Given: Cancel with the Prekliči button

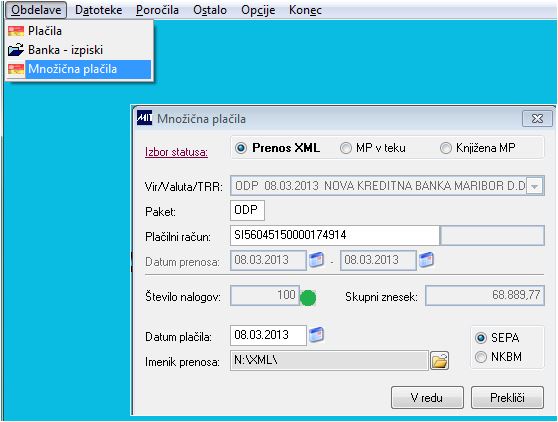Looking at the screenshot, I should [x=507, y=397].
